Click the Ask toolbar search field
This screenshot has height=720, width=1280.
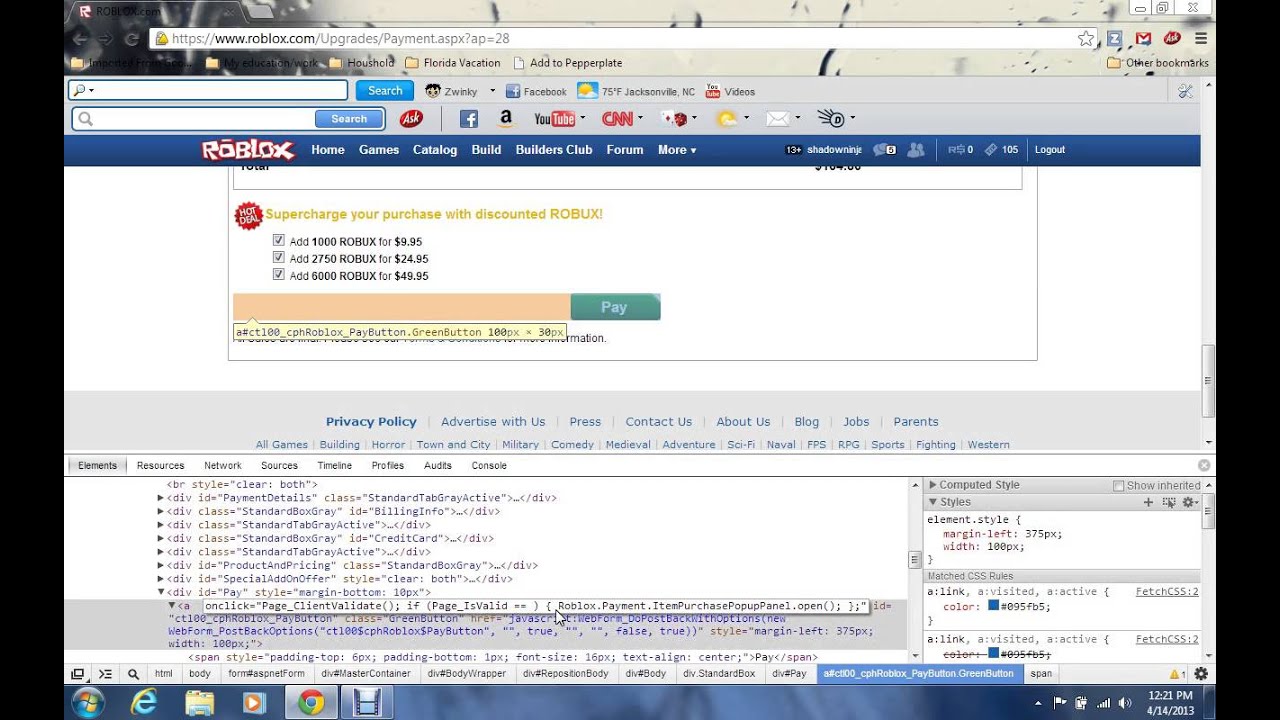coord(195,119)
